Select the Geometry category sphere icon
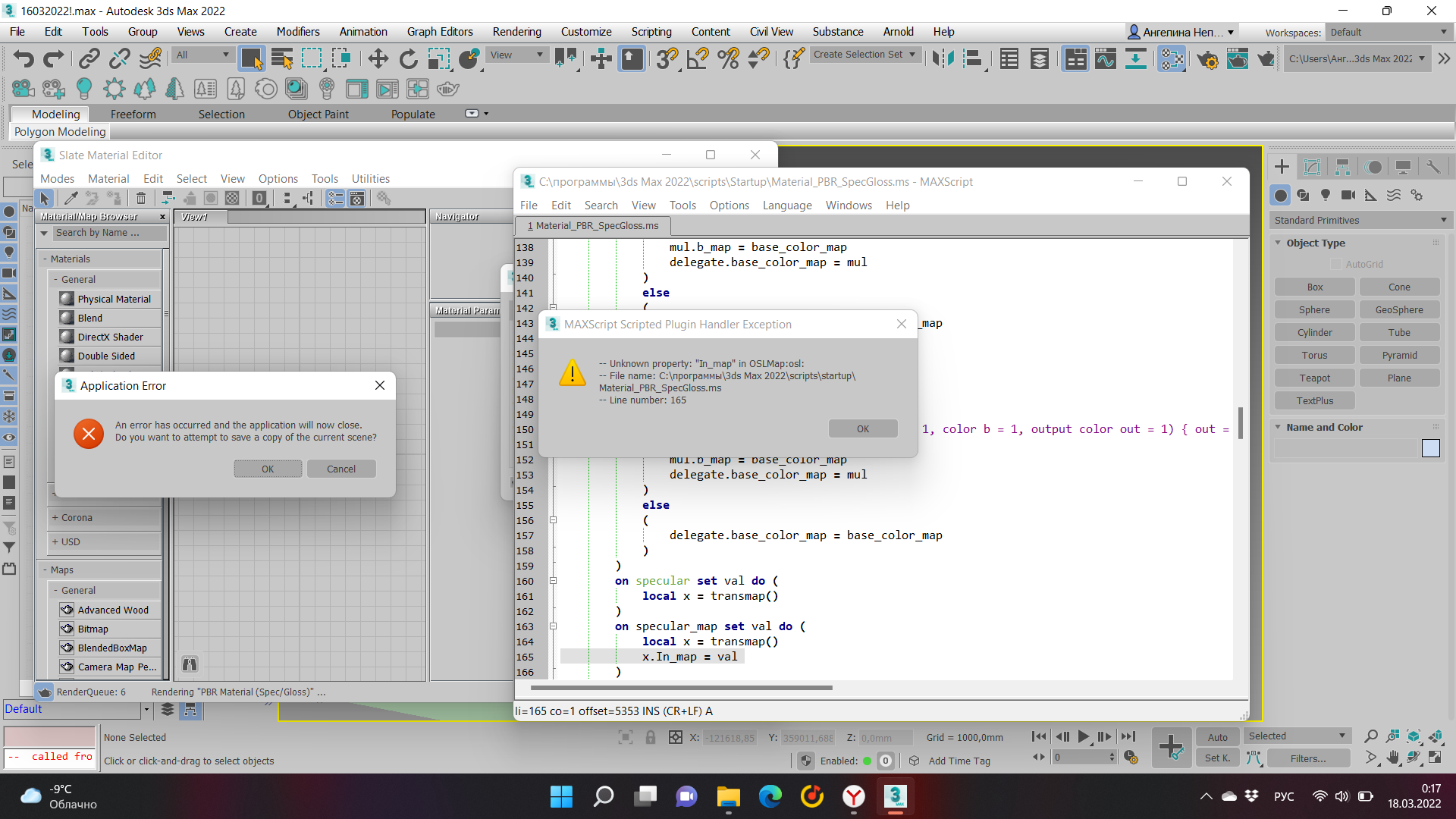The height and width of the screenshot is (819, 1456). point(1280,196)
